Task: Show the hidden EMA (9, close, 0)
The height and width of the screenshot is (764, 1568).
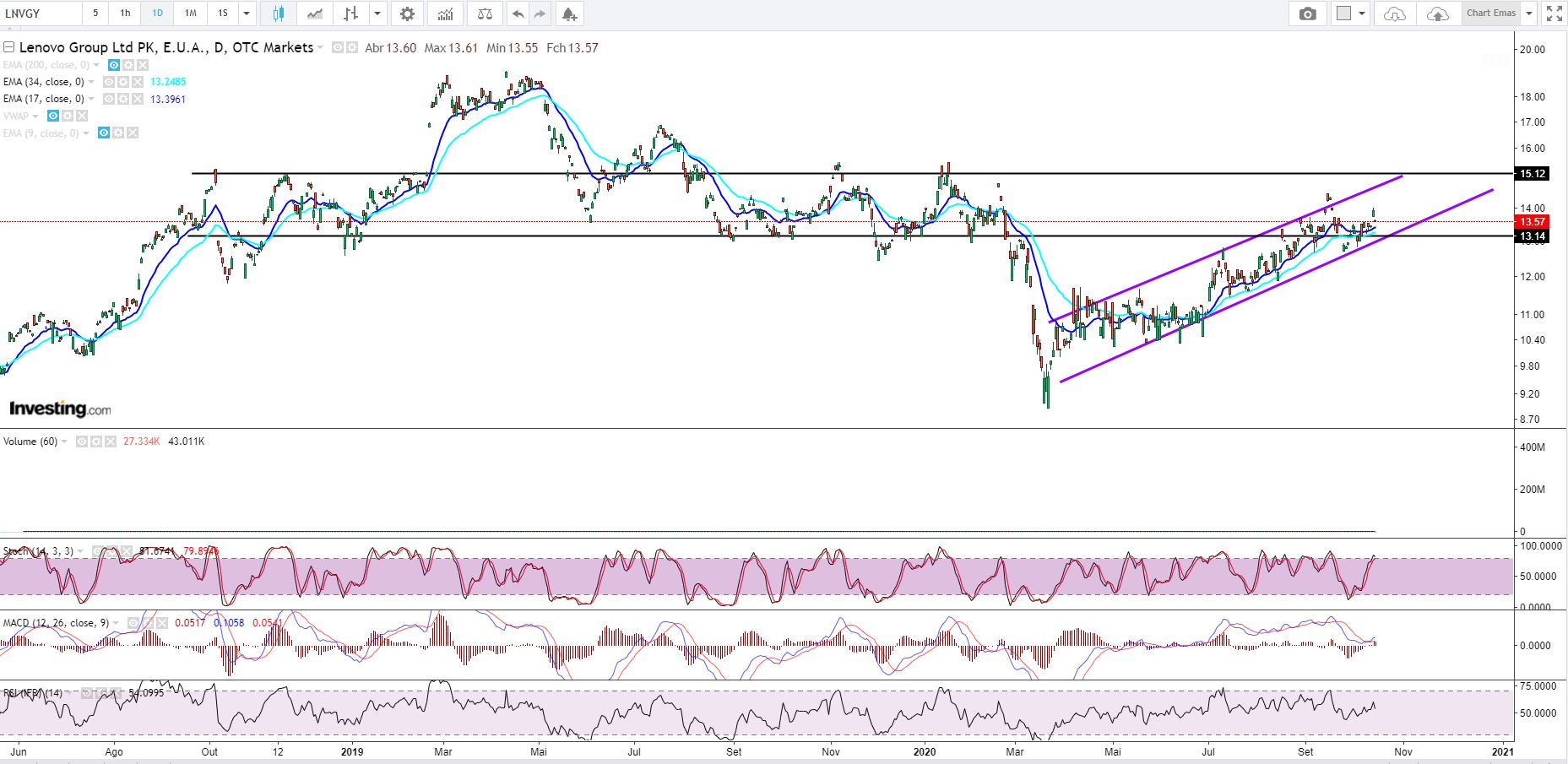Action: coord(103,133)
